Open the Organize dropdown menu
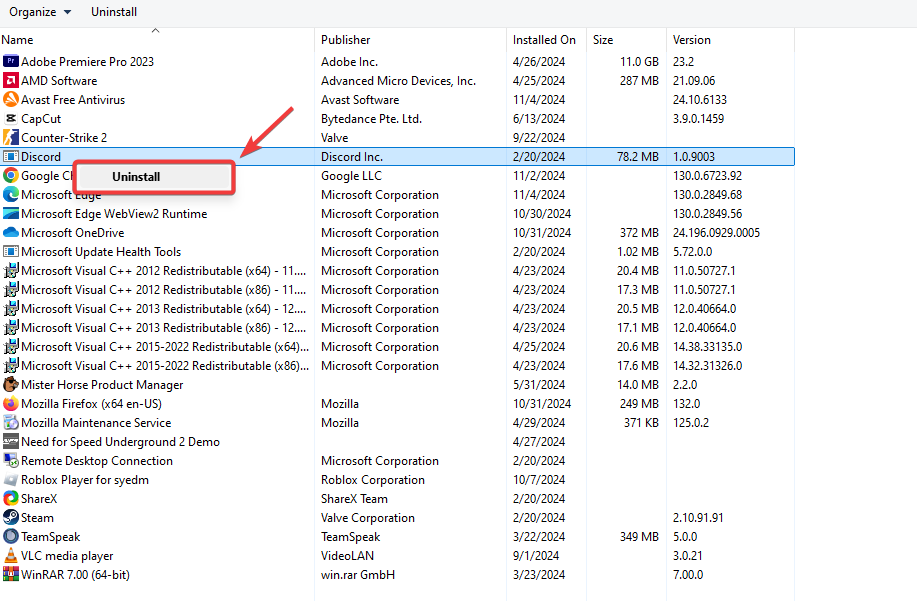917x601 pixels. (40, 12)
